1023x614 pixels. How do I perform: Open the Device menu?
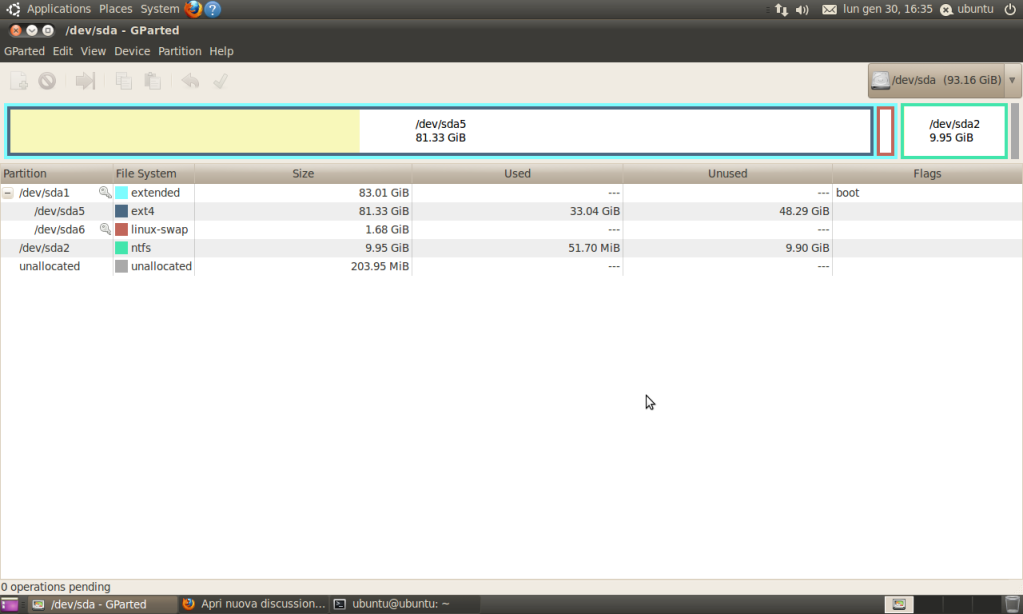tap(132, 51)
